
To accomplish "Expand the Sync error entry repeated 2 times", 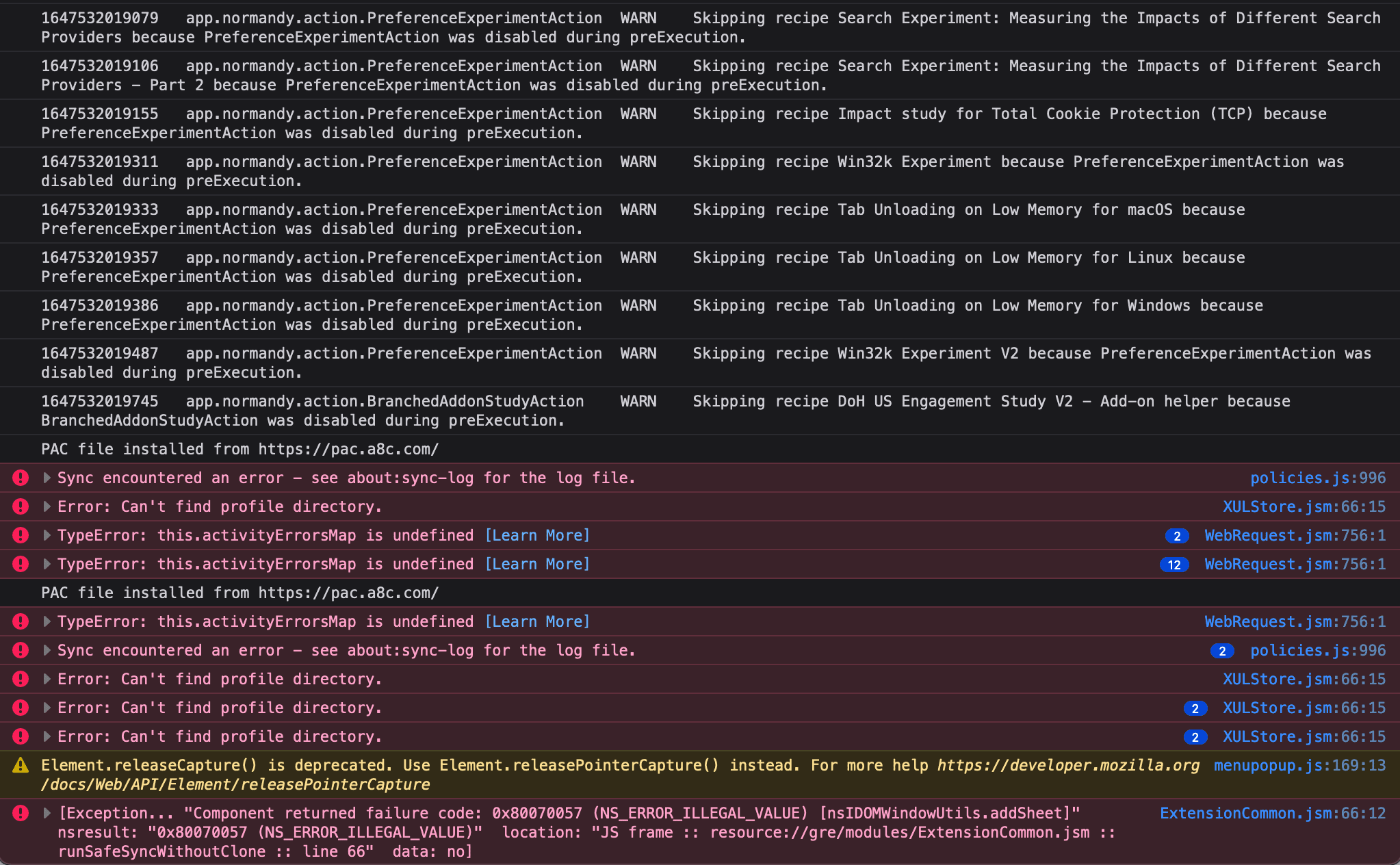I will click(x=47, y=650).
